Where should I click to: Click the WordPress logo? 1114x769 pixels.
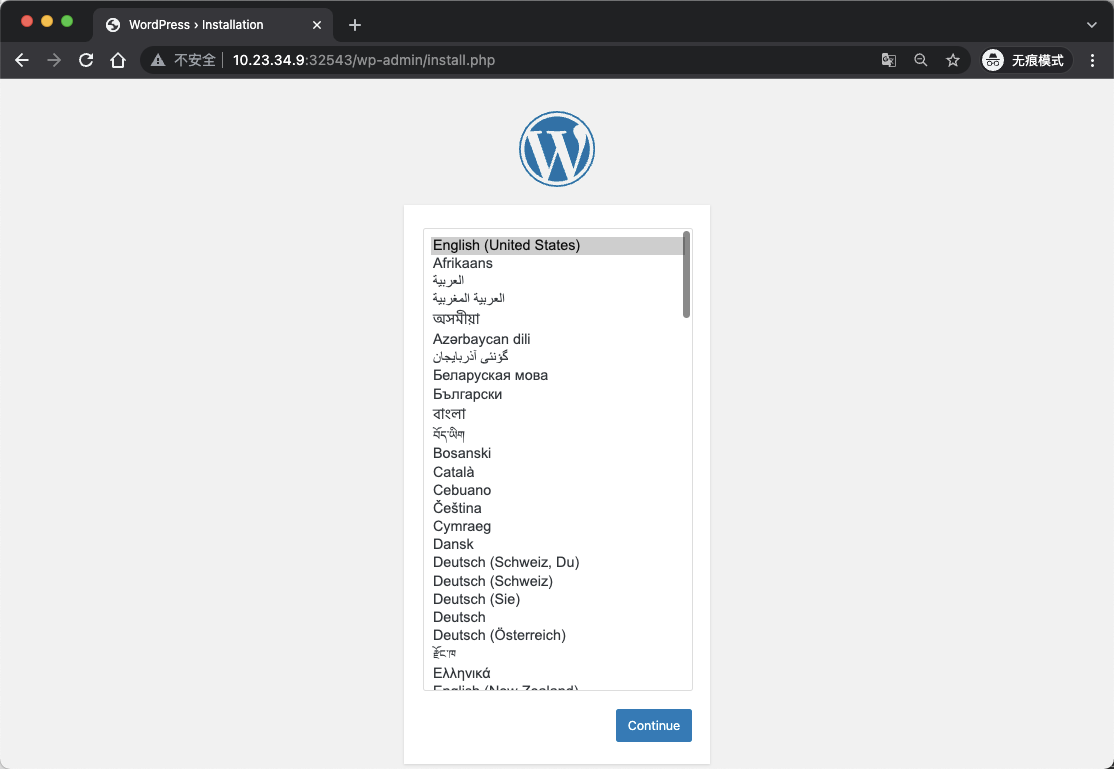[557, 149]
